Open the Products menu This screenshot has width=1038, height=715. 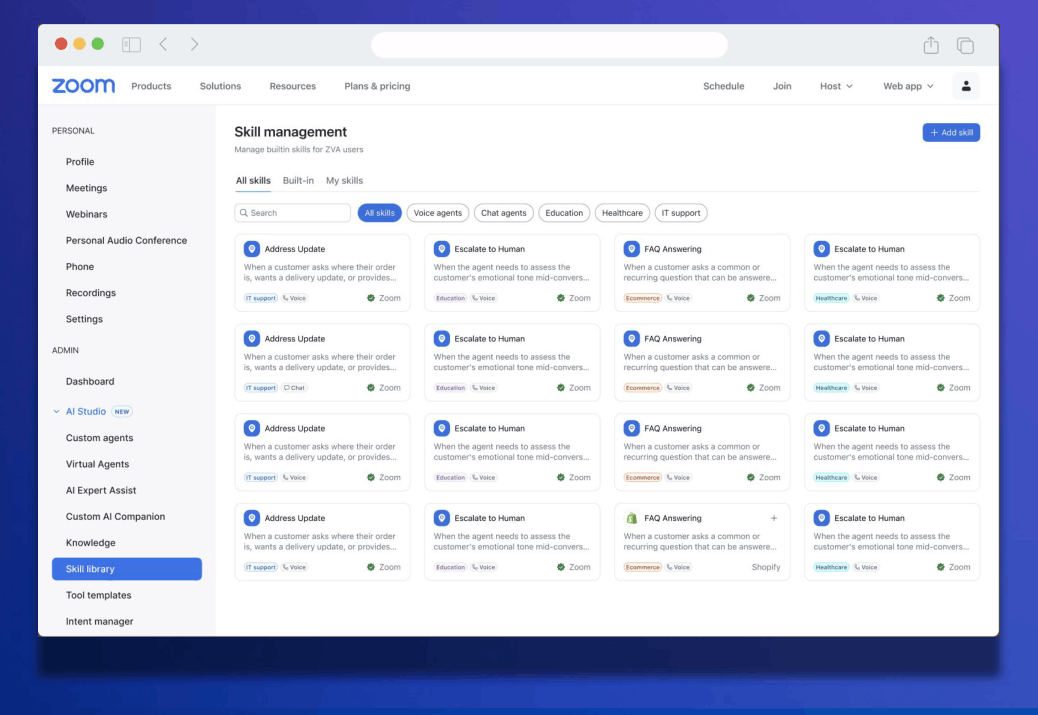[151, 86]
